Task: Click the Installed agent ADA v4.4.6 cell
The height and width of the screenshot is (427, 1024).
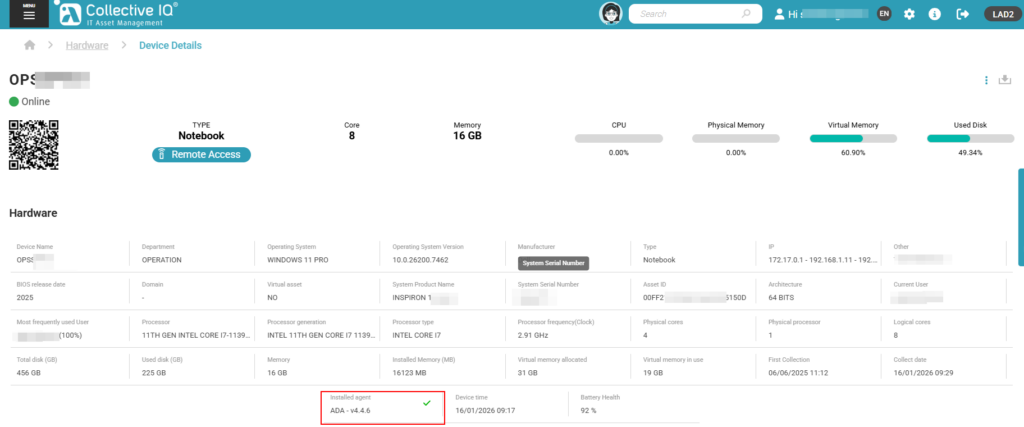Action: tap(382, 407)
